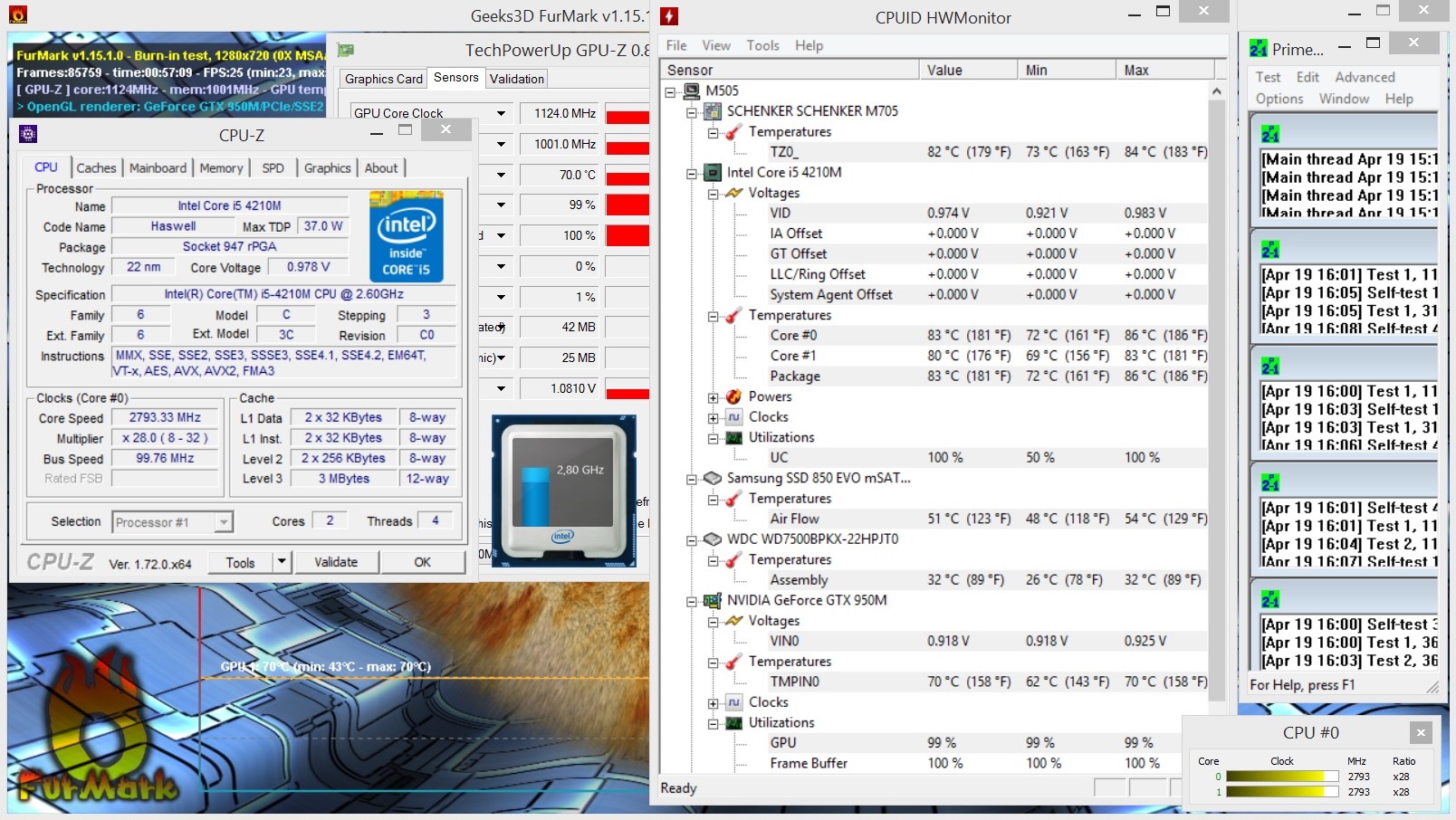Collapse the Intel Core i5 4210M node
This screenshot has width=1456, height=820.
pos(692,173)
